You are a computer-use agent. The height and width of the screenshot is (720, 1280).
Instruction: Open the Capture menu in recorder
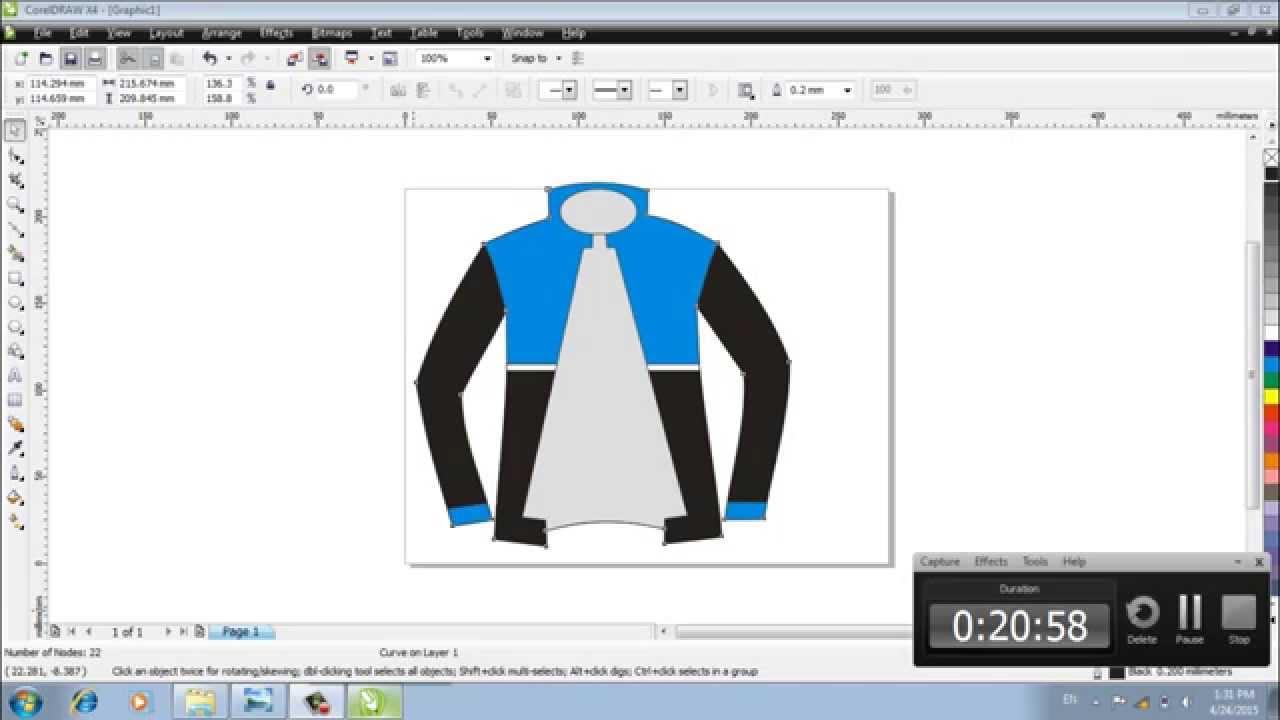pos(939,562)
